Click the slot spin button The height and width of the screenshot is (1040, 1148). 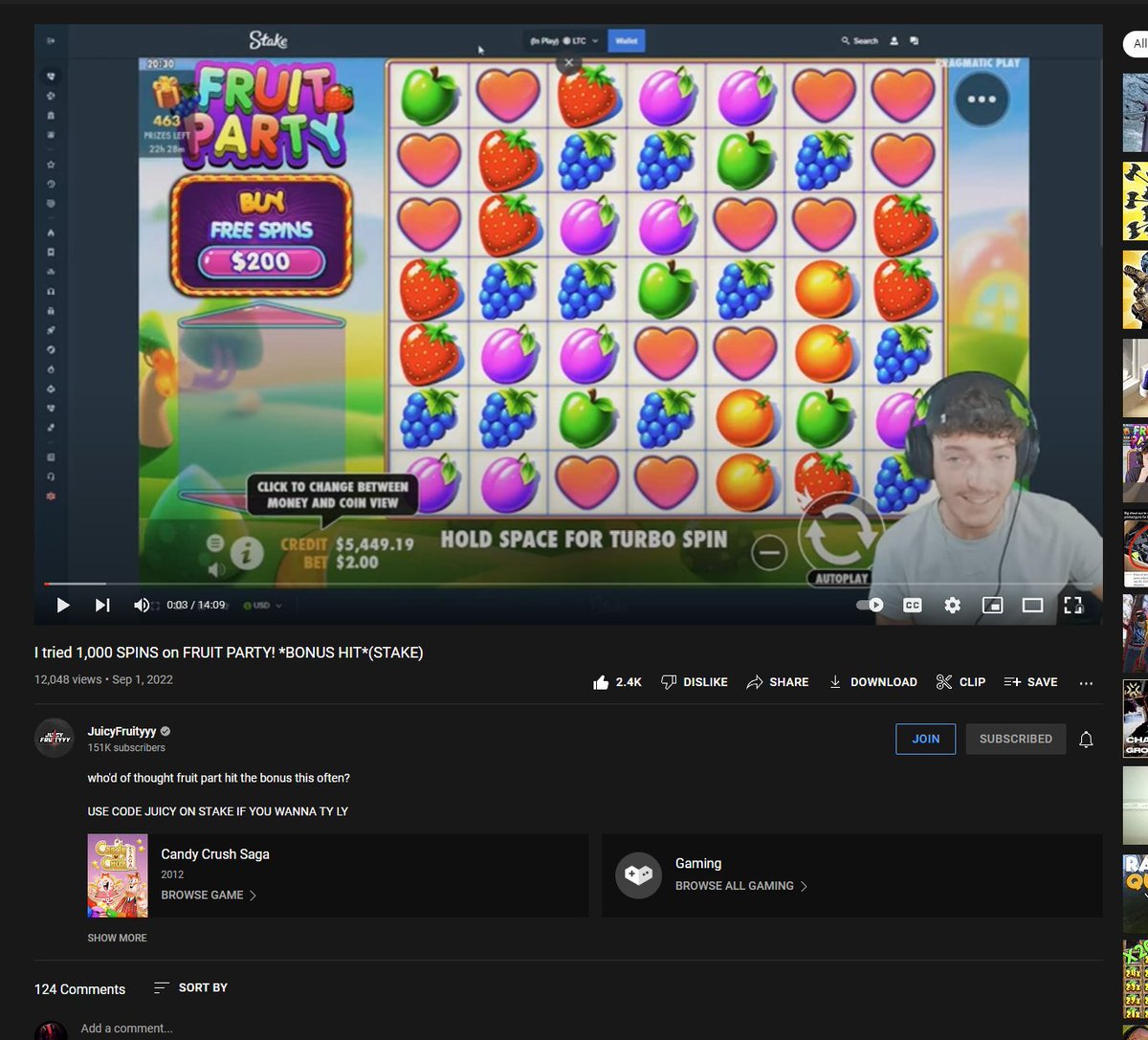click(840, 534)
